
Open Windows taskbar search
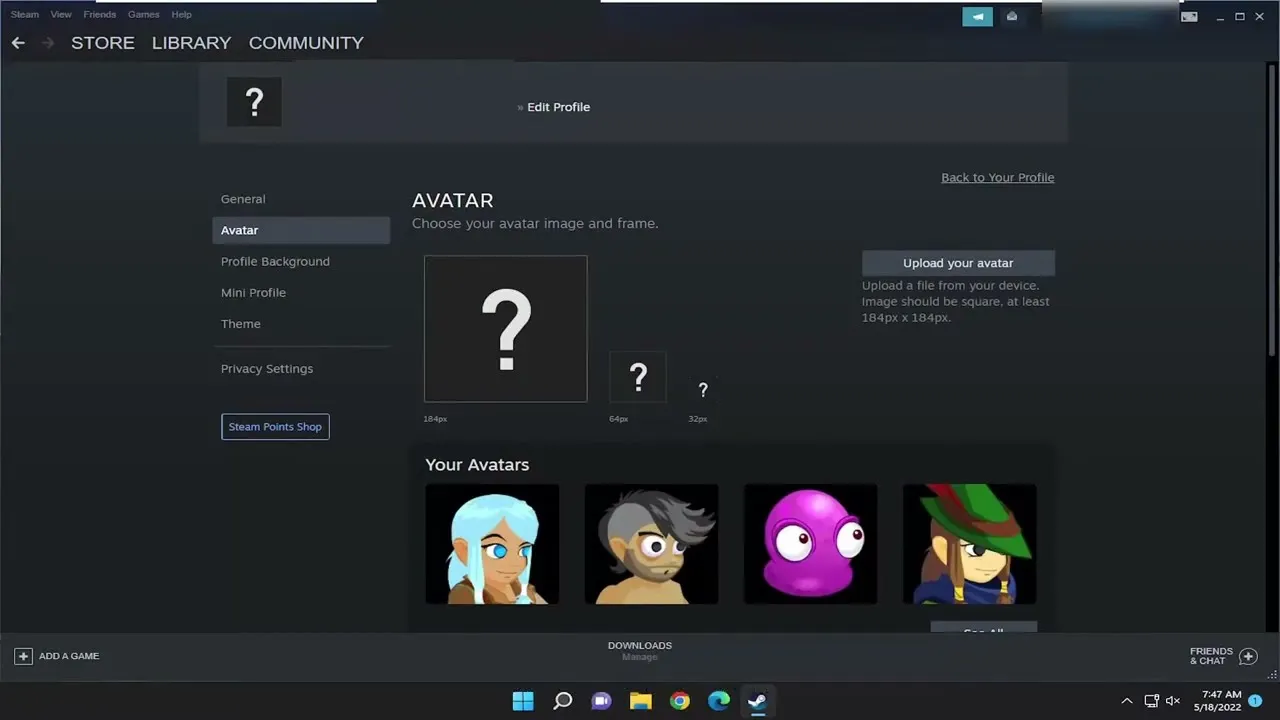point(563,701)
